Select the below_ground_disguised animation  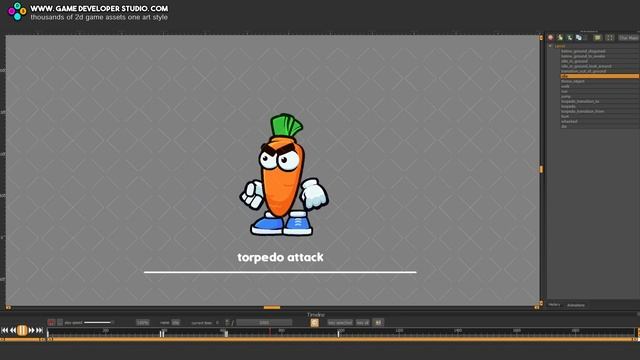click(x=600, y=51)
